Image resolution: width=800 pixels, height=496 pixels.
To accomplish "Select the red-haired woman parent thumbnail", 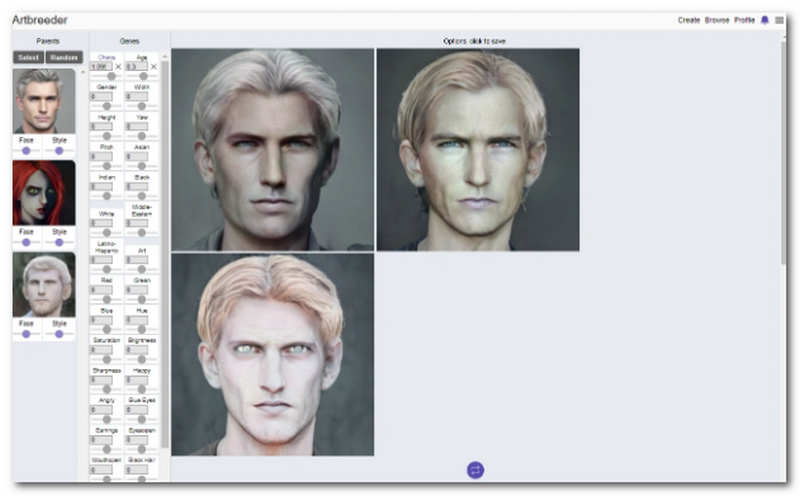I will click(x=44, y=193).
